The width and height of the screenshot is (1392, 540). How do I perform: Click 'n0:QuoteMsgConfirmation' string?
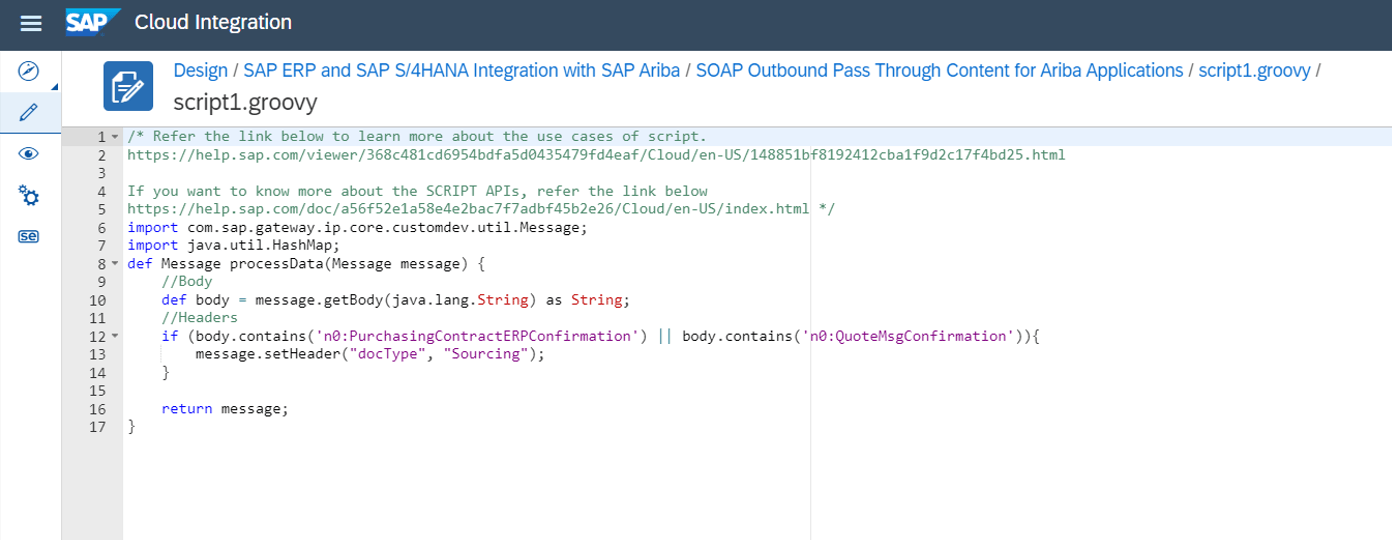[910, 336]
